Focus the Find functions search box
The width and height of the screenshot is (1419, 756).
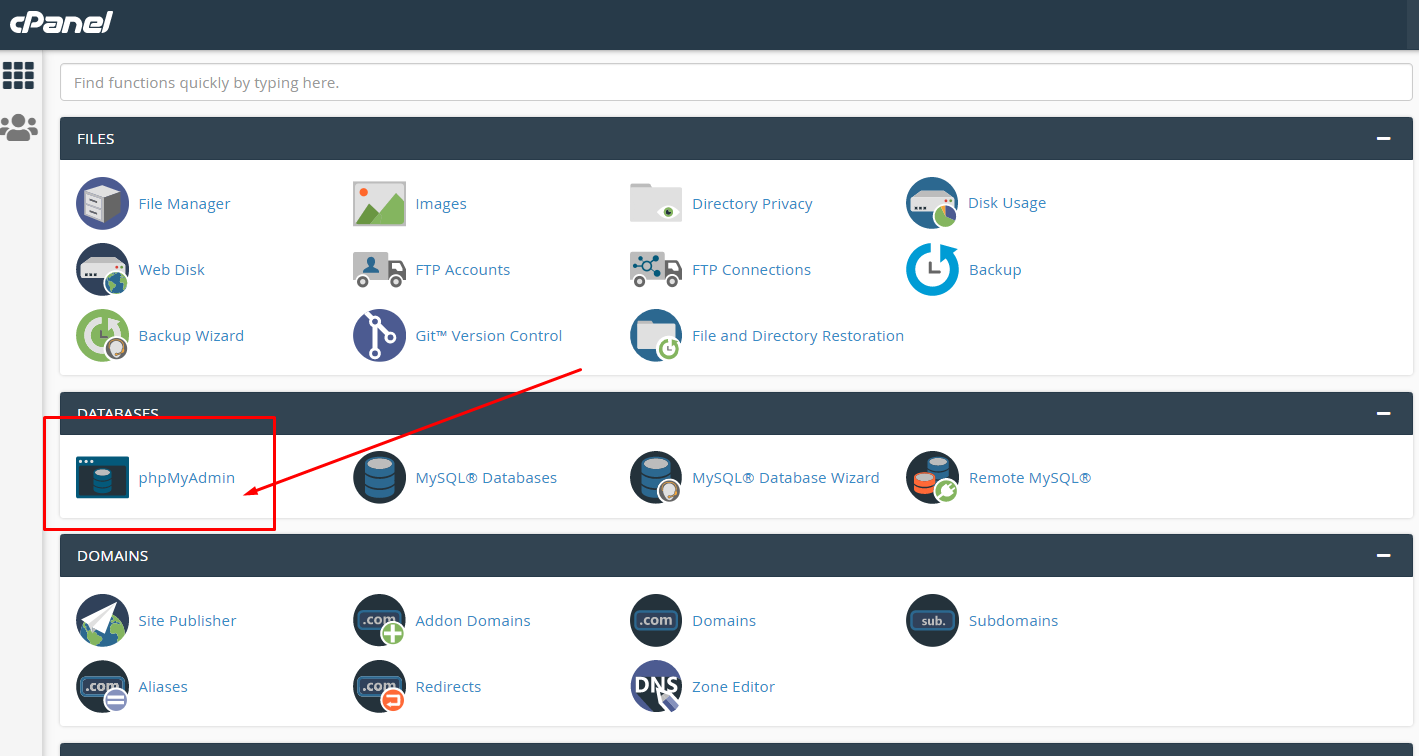pyautogui.click(x=736, y=83)
